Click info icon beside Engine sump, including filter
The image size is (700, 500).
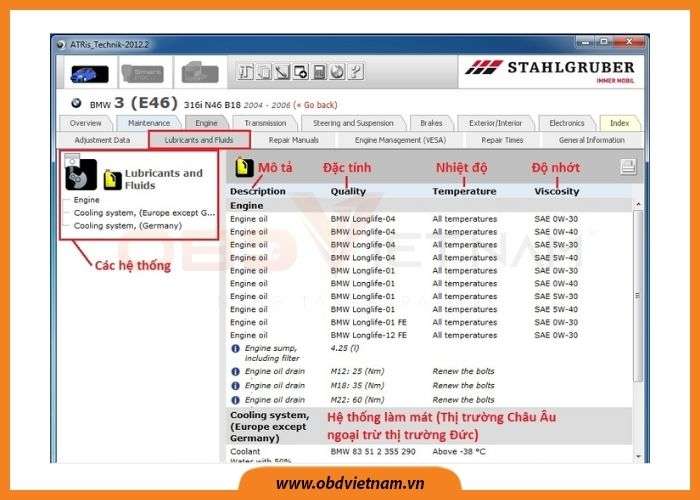(235, 349)
